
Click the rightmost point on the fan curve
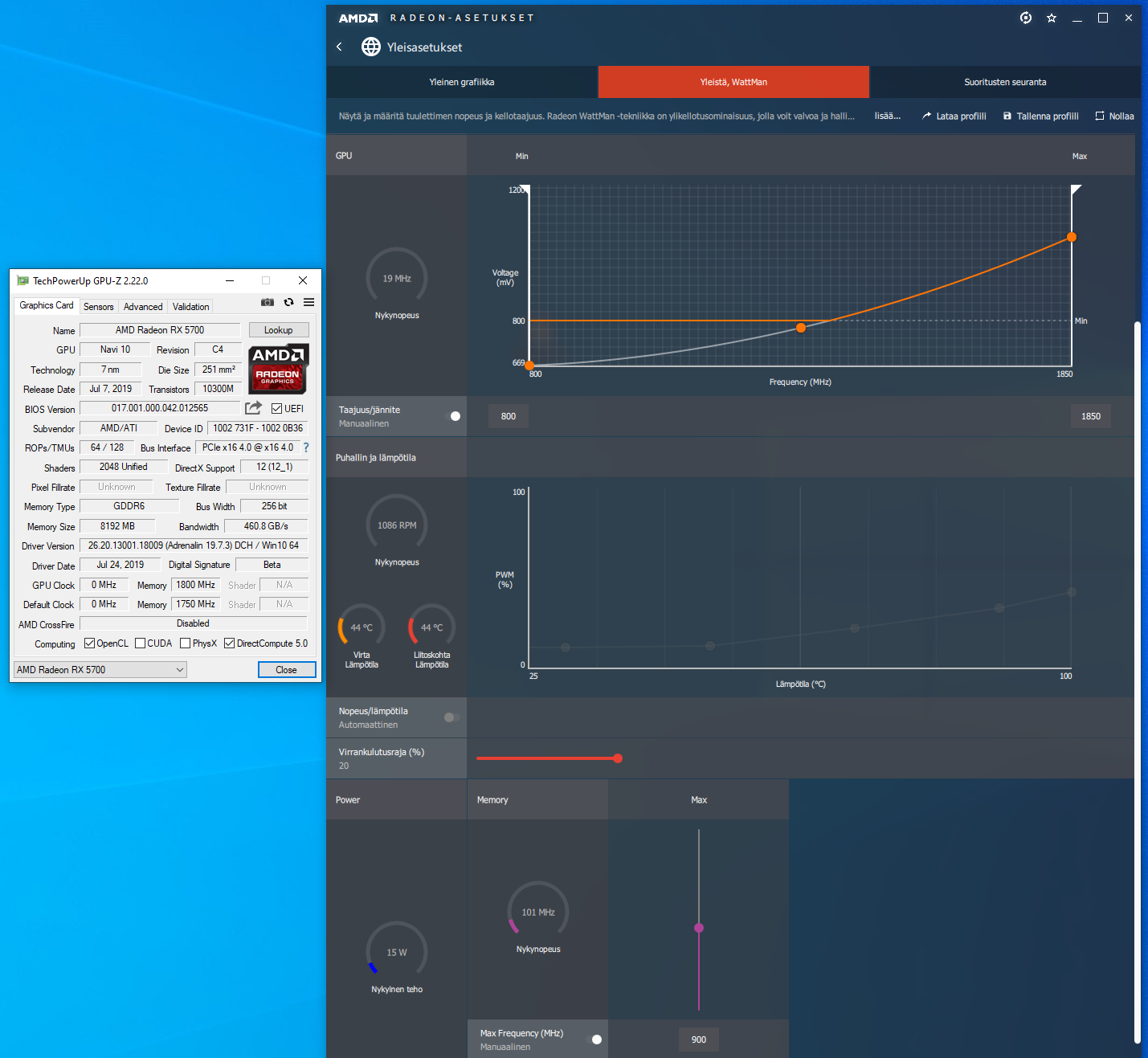click(x=1072, y=592)
